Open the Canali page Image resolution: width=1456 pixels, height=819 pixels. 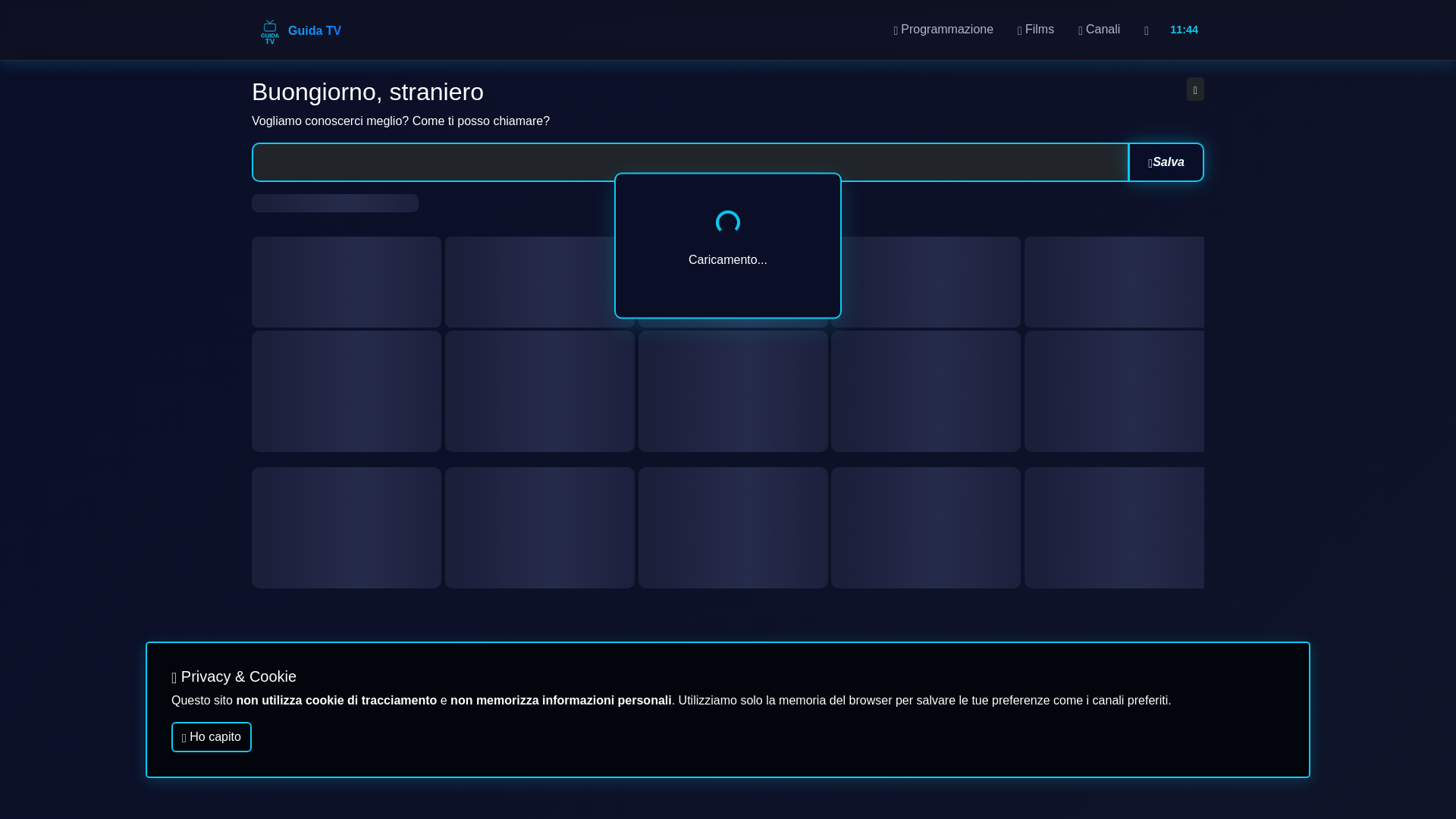coord(1103,30)
